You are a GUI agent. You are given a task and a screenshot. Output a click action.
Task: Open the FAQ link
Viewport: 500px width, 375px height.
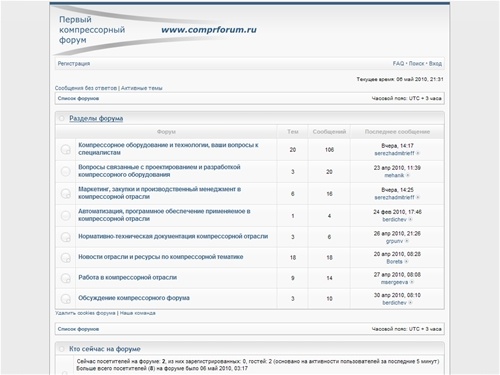click(398, 63)
